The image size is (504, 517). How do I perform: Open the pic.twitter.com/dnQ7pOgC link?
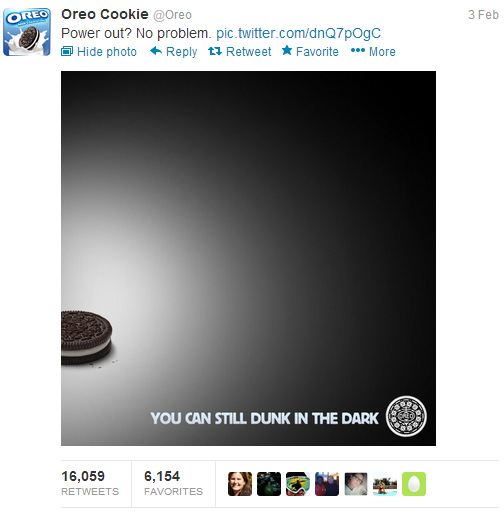(298, 33)
